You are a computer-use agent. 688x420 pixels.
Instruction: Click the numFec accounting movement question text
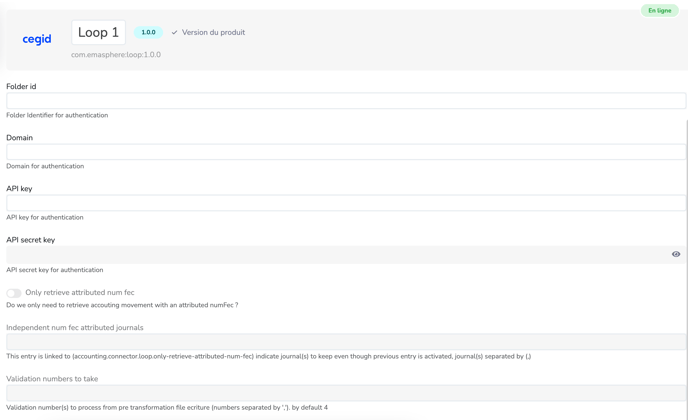pos(122,305)
